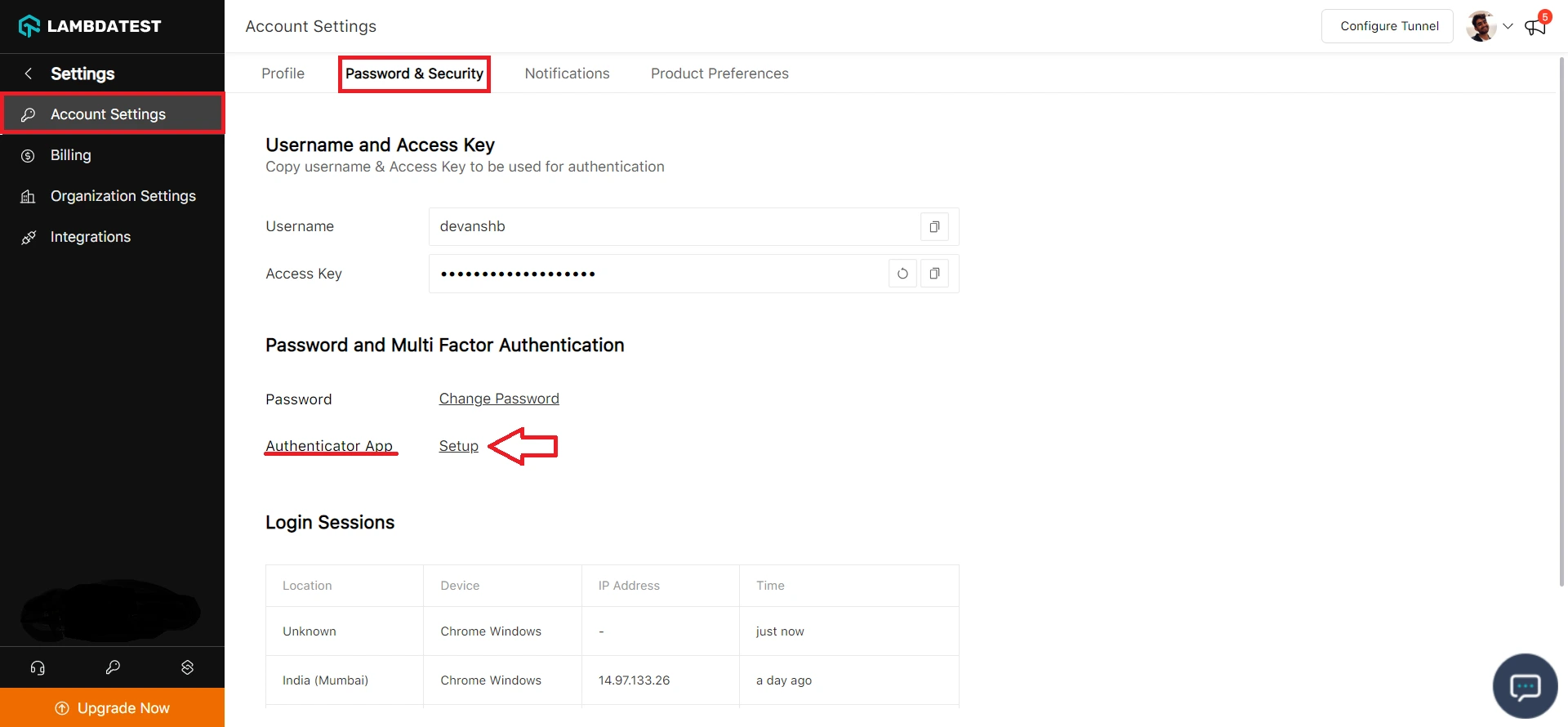Copy the username with the copy icon
This screenshot has width=1568, height=727.
(x=934, y=227)
